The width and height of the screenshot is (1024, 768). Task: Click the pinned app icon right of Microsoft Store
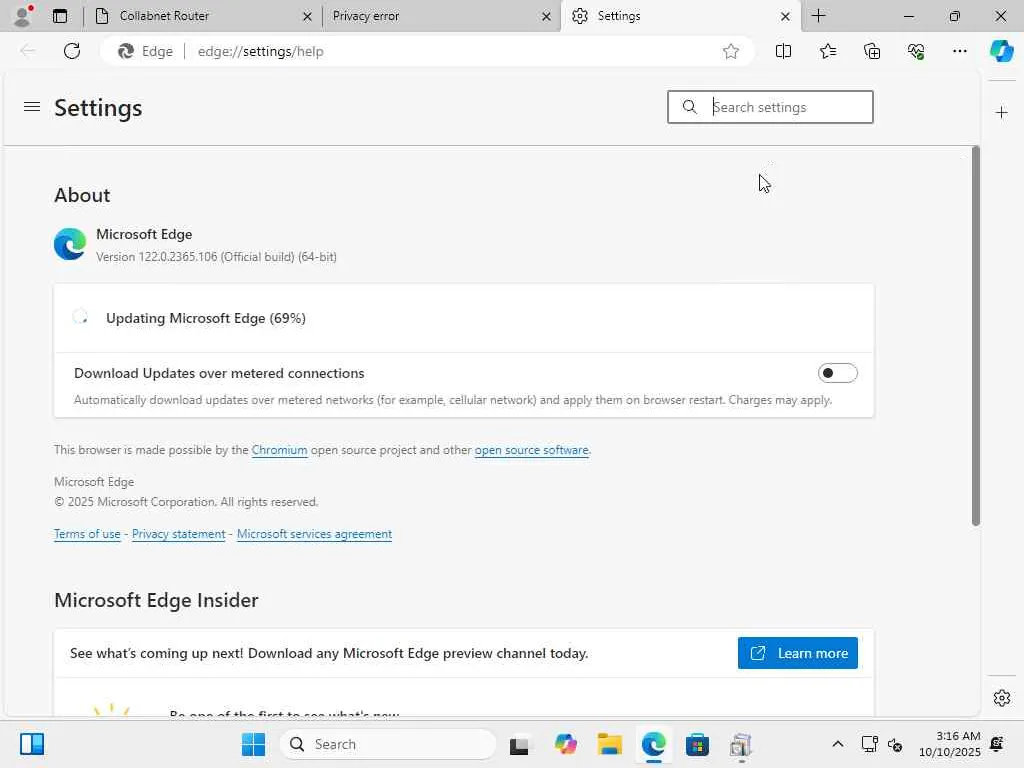(x=741, y=744)
